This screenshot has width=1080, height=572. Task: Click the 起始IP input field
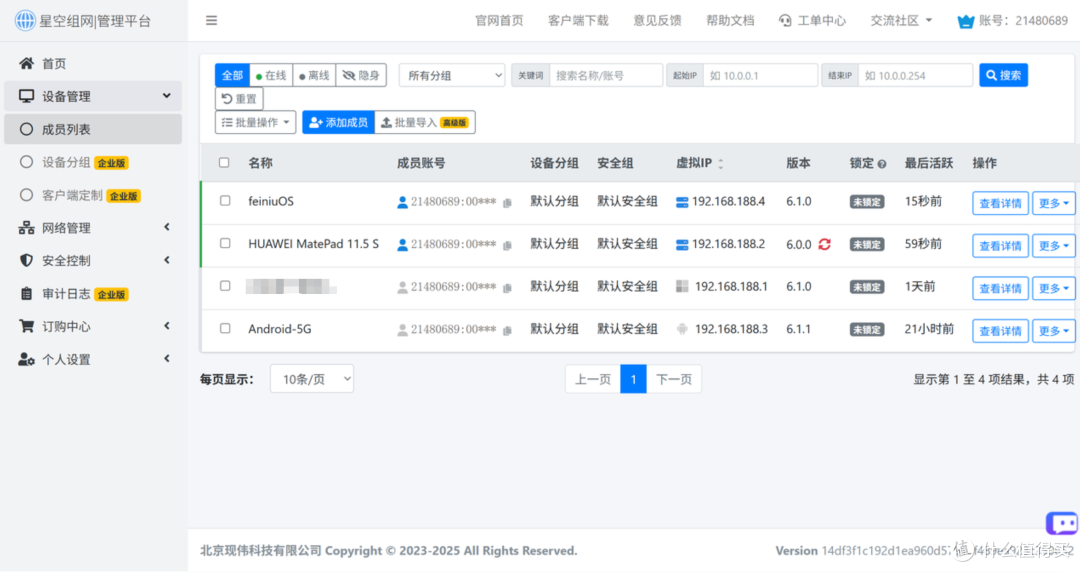(x=760, y=75)
